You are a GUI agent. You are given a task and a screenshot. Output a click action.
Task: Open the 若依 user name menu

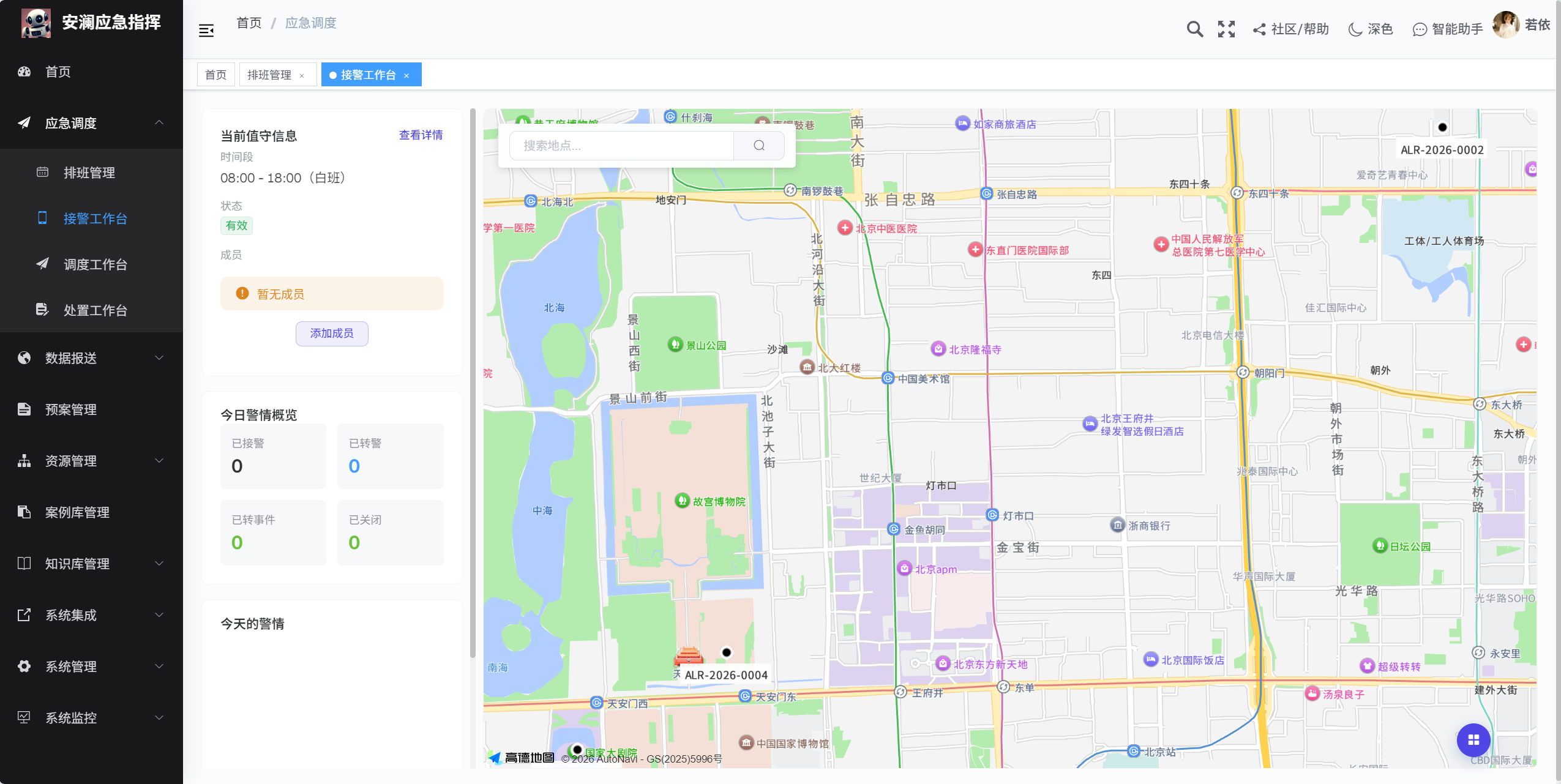[1537, 24]
